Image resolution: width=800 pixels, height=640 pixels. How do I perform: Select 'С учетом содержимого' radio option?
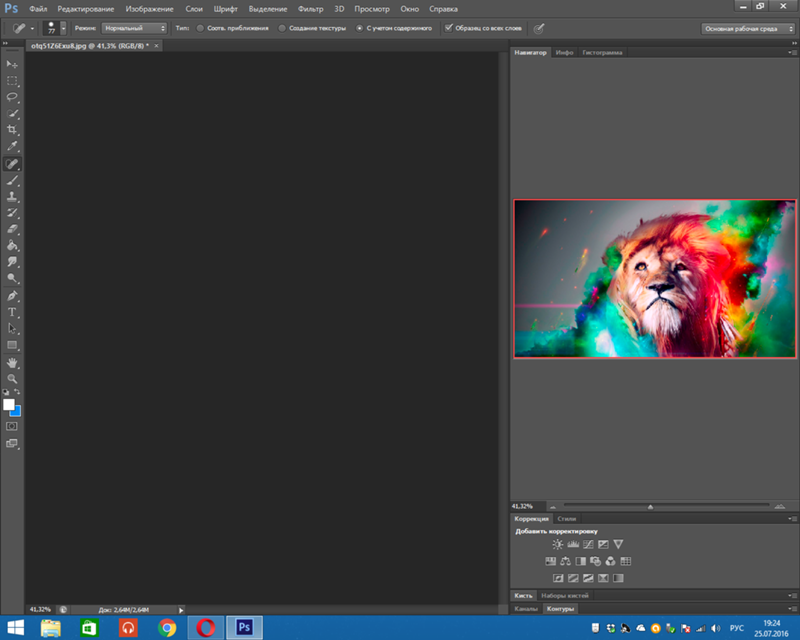(360, 28)
